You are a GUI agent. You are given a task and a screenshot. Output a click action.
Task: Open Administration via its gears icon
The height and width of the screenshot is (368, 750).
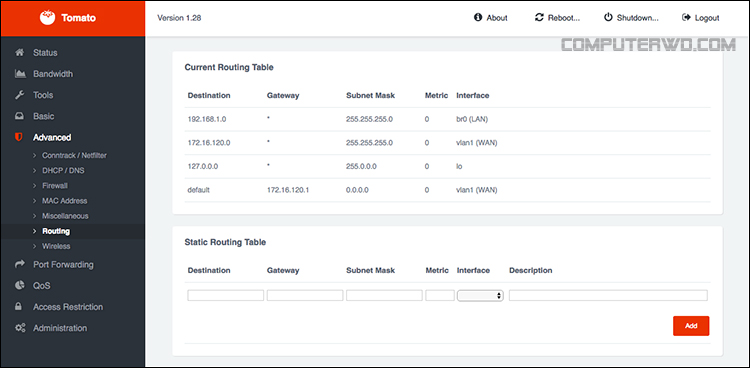click(20, 328)
